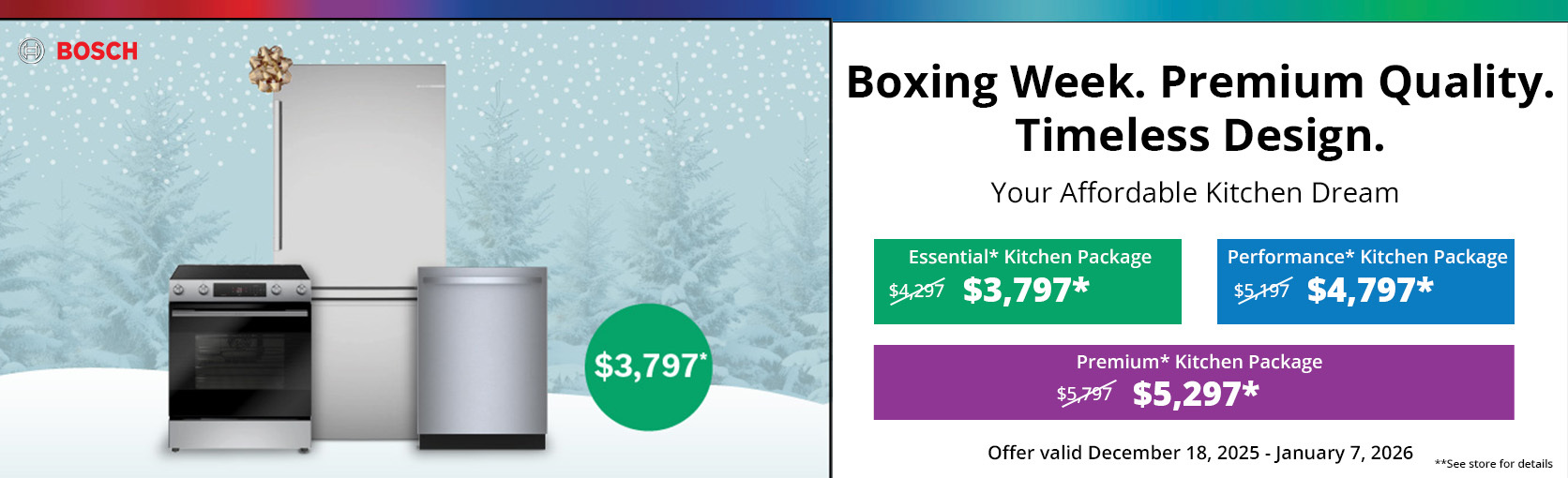Click the range's control knob panel
The height and width of the screenshot is (478, 1568).
pyautogui.click(x=239, y=290)
